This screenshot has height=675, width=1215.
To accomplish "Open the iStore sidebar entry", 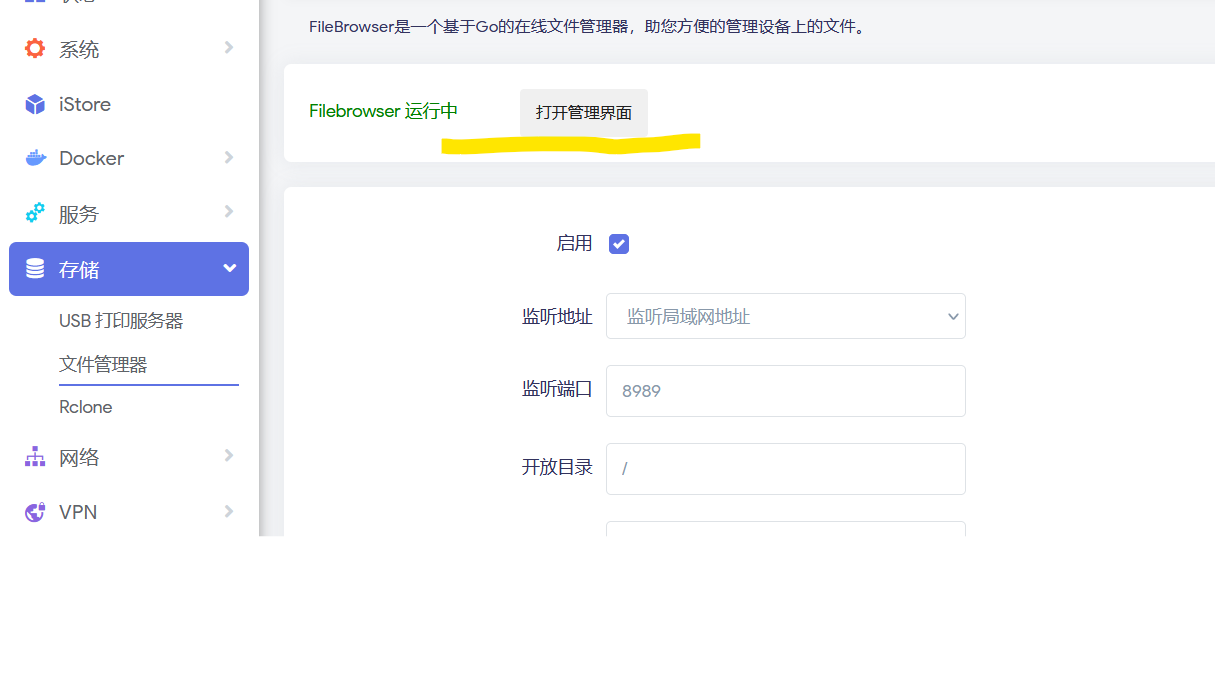I will tap(129, 104).
